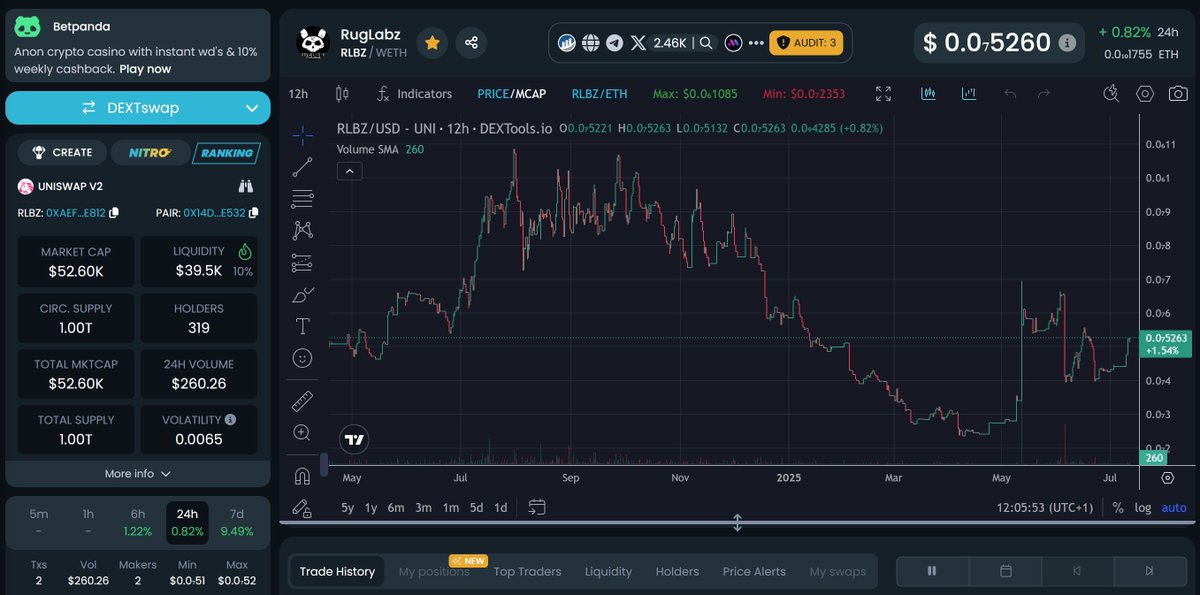Toggle log scale on price axis
The image size is (1200, 595).
pyautogui.click(x=1143, y=508)
